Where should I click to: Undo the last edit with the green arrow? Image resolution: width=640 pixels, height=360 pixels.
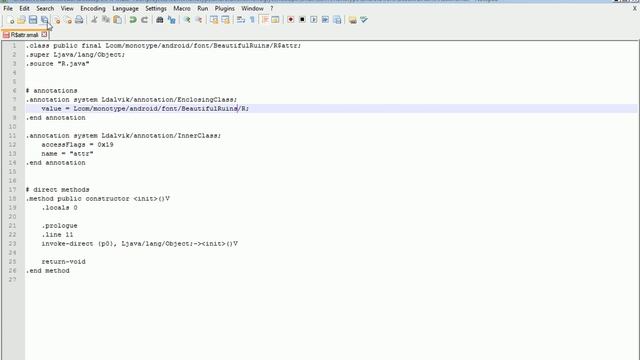(x=133, y=20)
